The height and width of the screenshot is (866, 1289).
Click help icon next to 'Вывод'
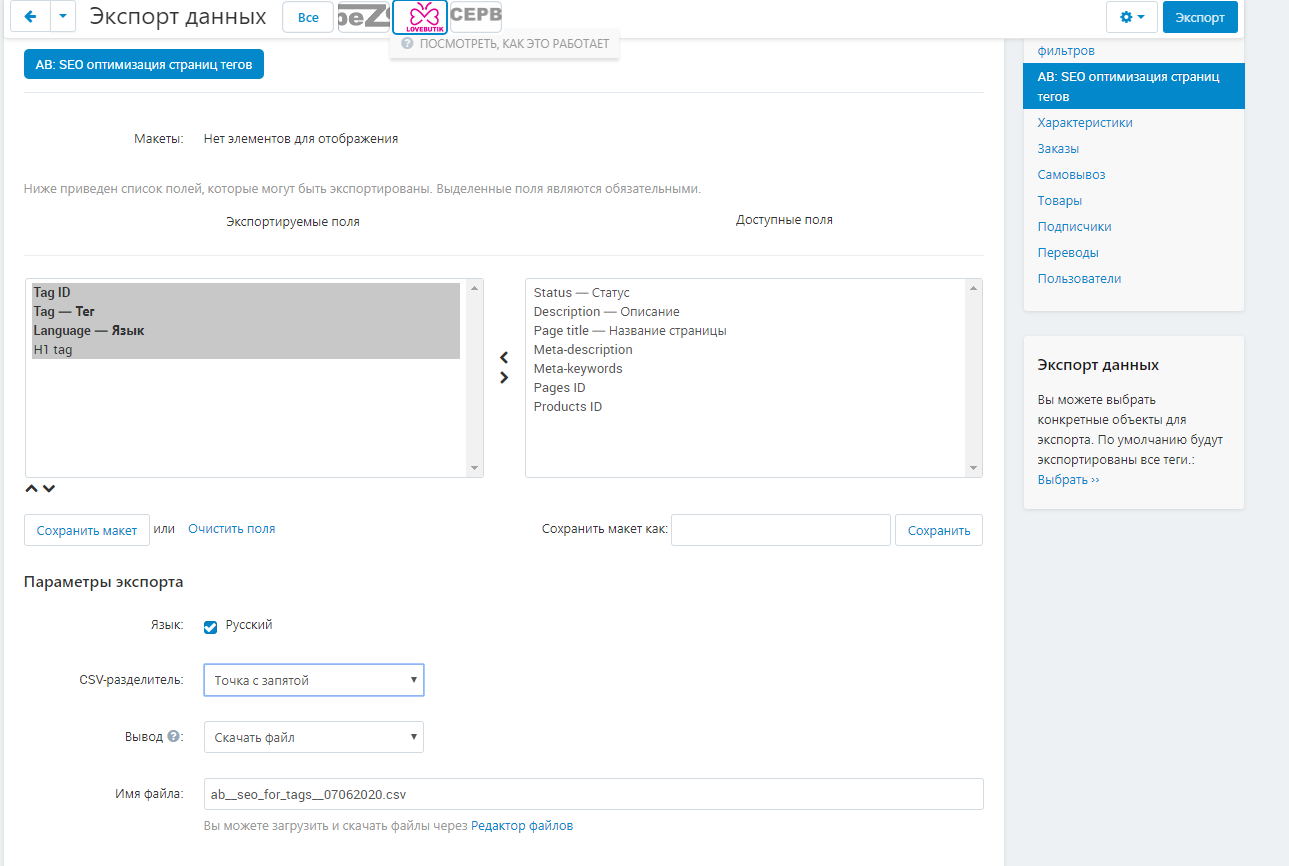pyautogui.click(x=174, y=736)
